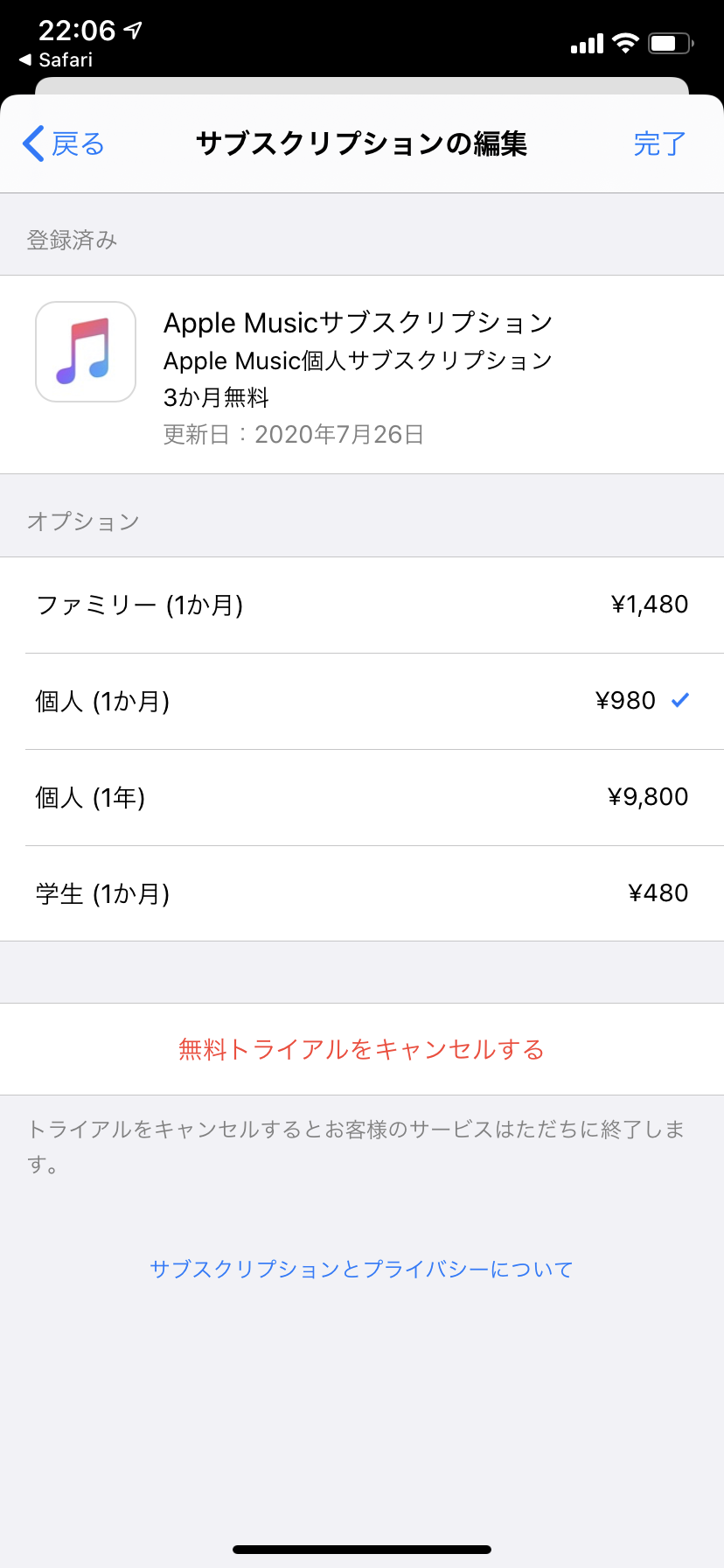Tap the ¥9,800 yearly price
724x1568 pixels.
(x=647, y=797)
